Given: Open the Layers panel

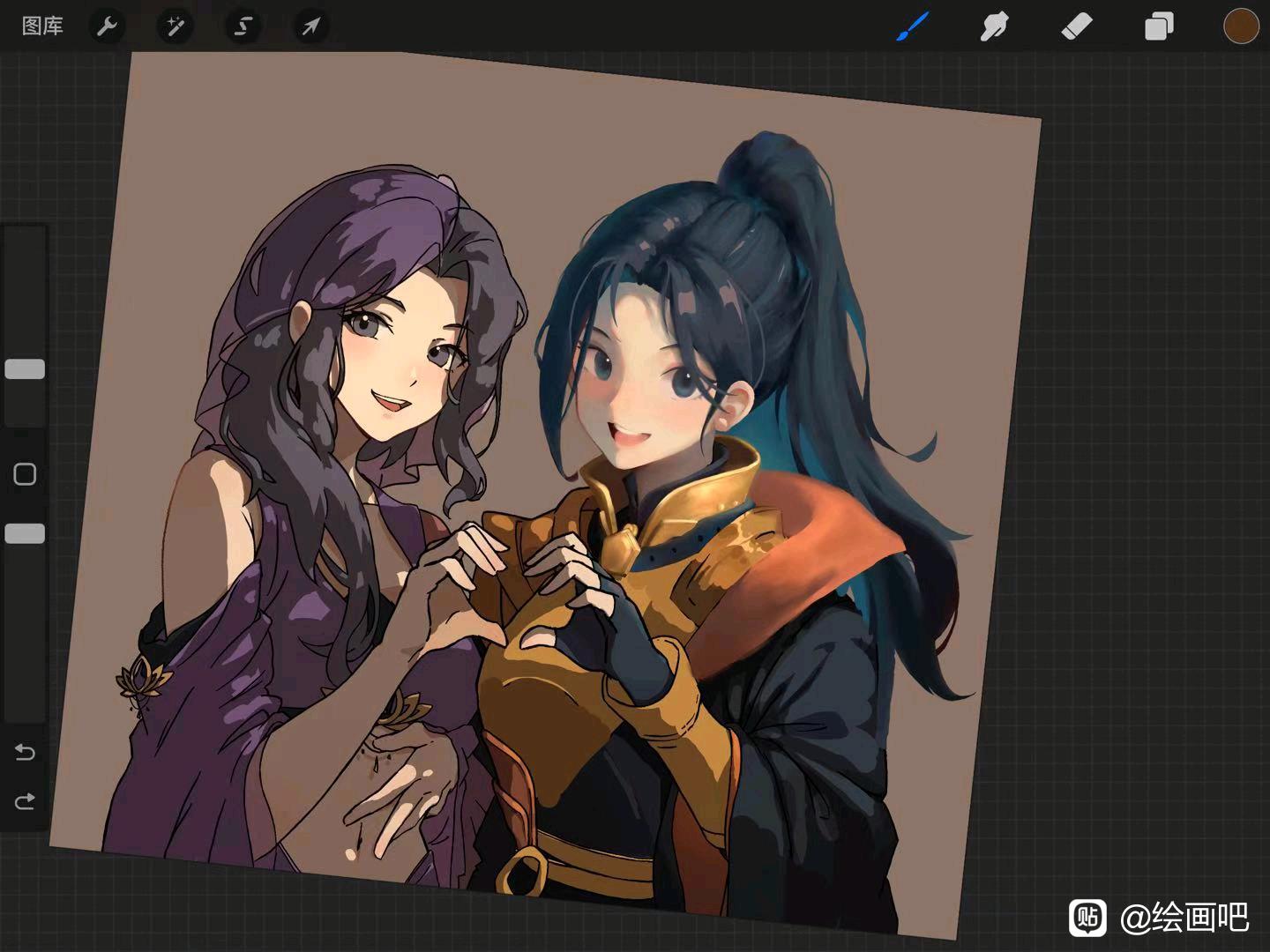Looking at the screenshot, I should [x=1159, y=26].
